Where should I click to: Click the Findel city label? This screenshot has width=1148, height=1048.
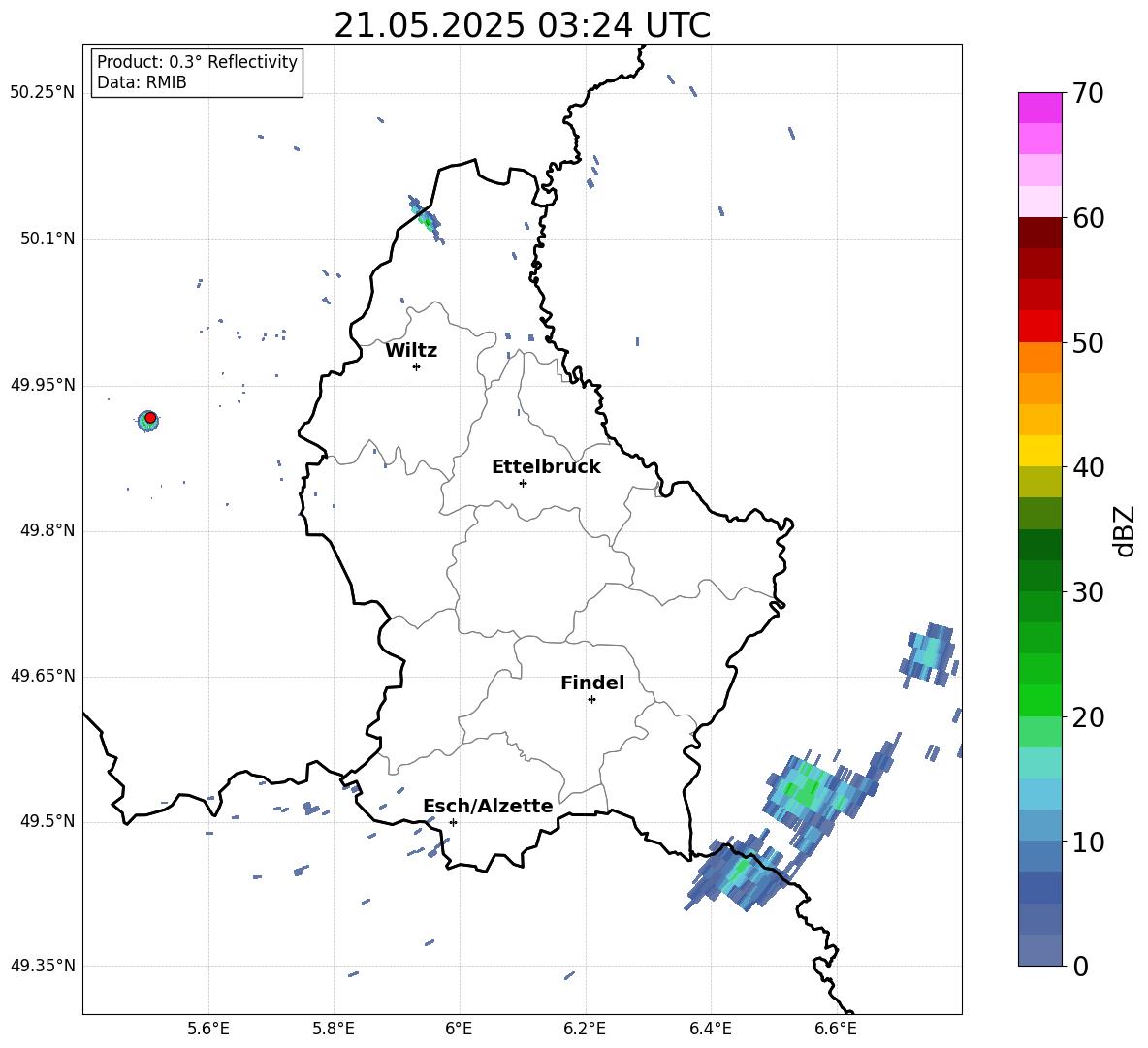click(x=592, y=683)
